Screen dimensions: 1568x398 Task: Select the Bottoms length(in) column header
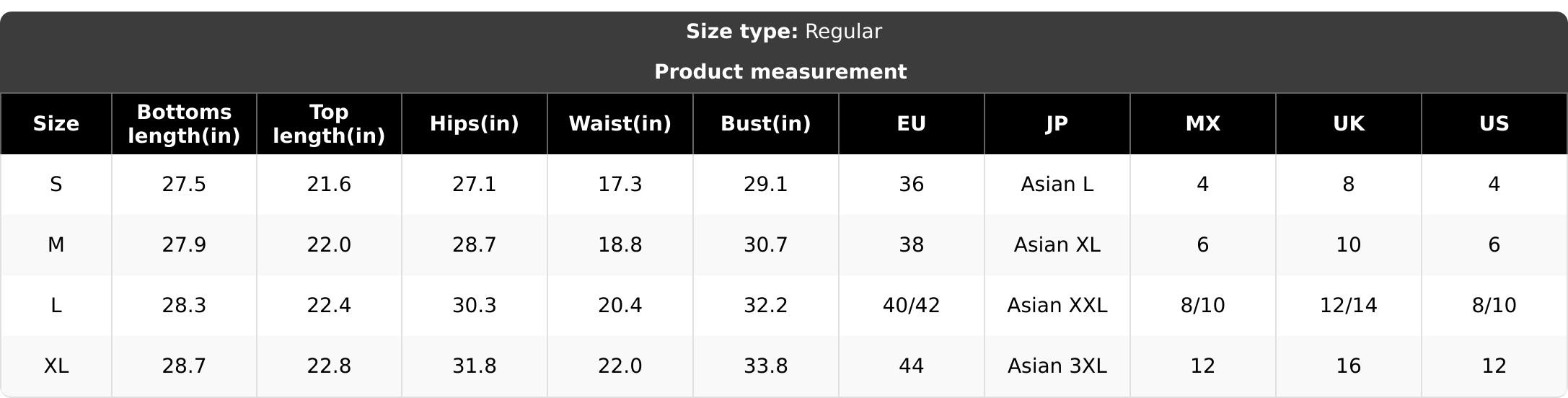pyautogui.click(x=184, y=124)
